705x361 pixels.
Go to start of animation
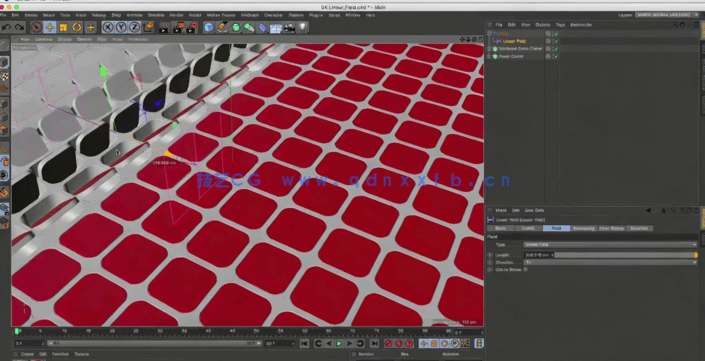tap(304, 343)
